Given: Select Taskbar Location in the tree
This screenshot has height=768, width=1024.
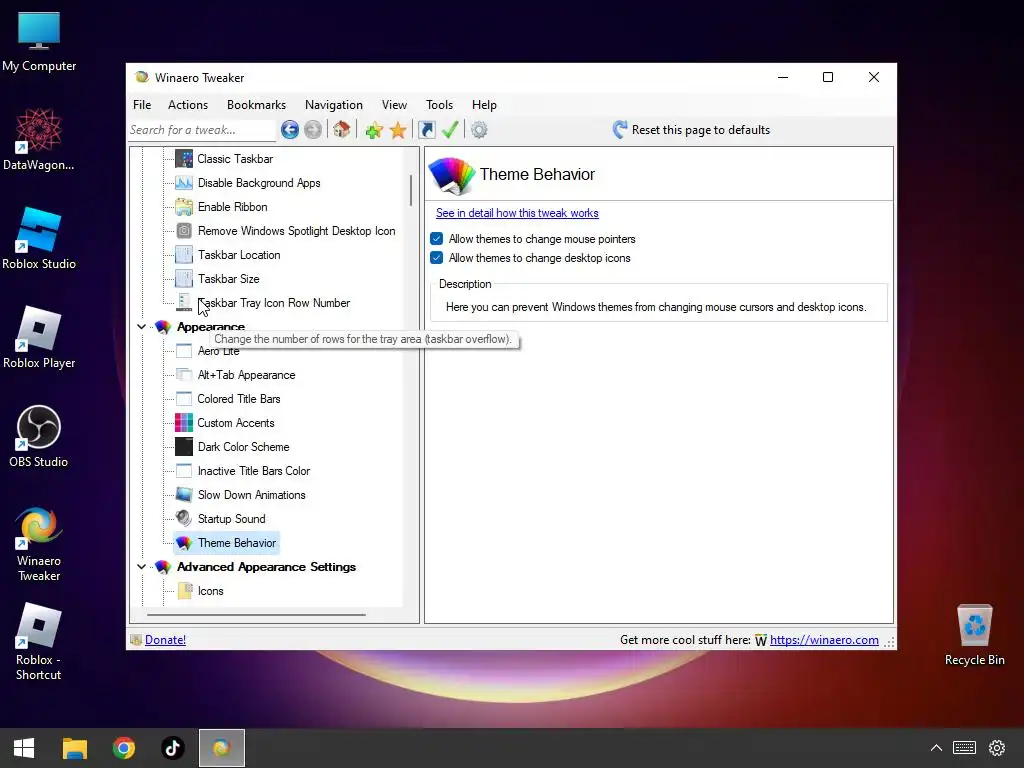Looking at the screenshot, I should click(239, 255).
